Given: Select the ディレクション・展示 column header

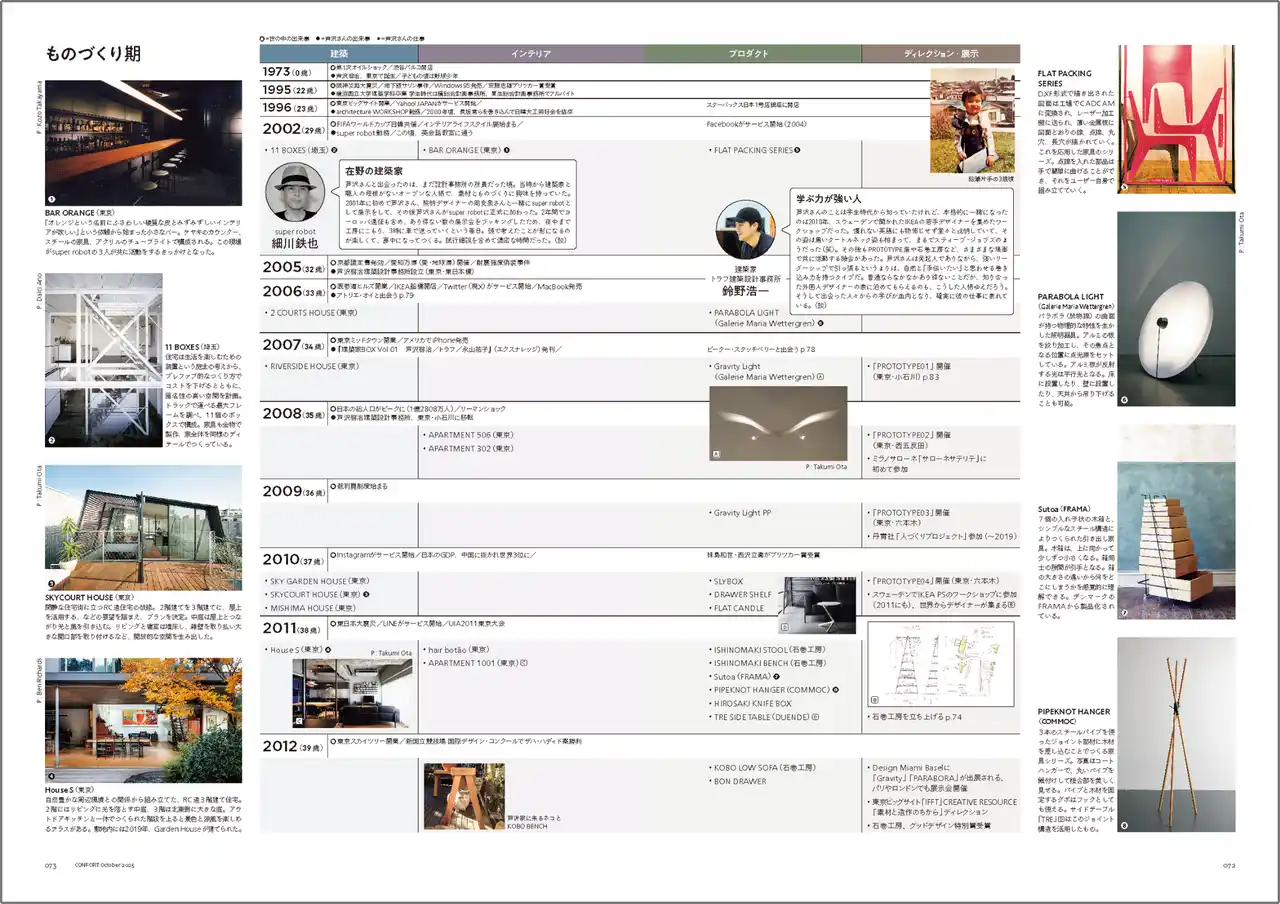Looking at the screenshot, I should click(941, 53).
